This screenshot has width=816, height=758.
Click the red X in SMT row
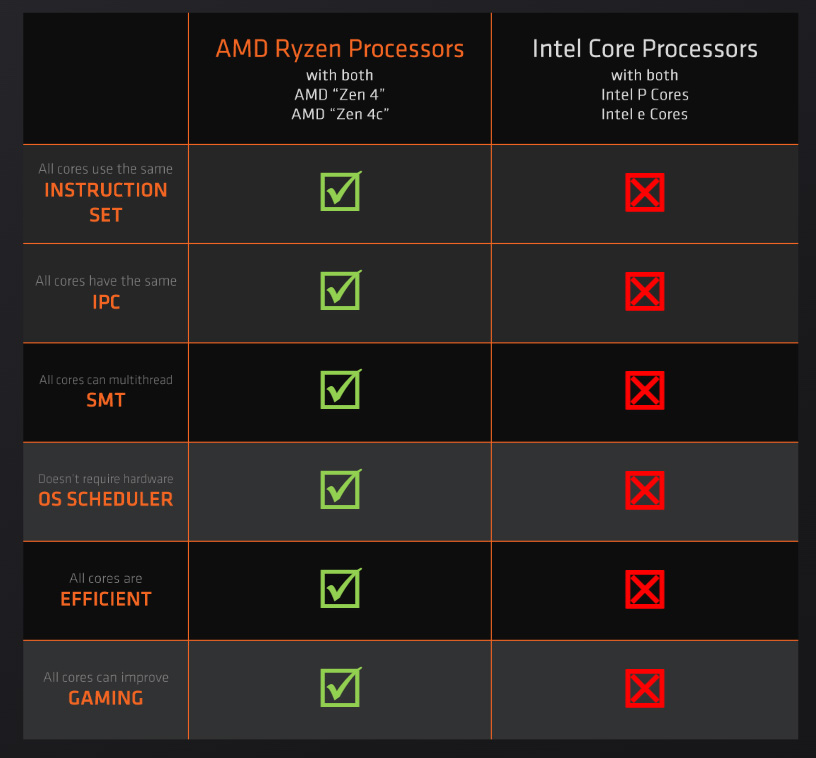pos(644,391)
